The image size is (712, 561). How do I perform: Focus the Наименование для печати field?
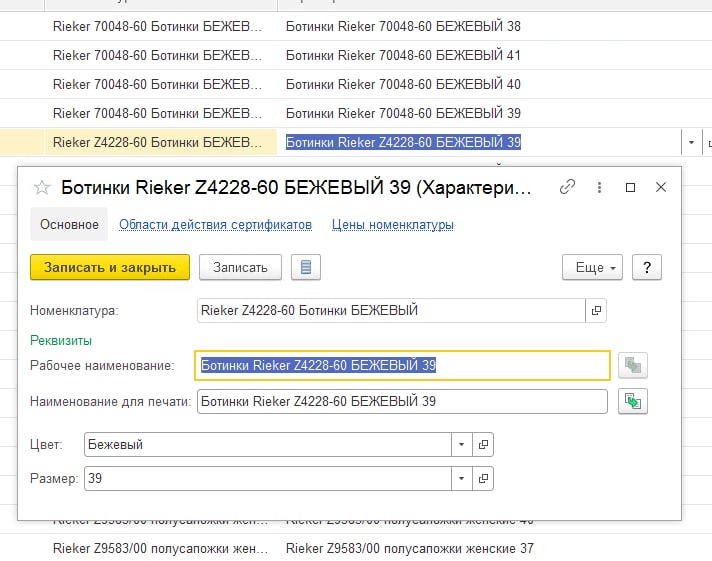(402, 402)
